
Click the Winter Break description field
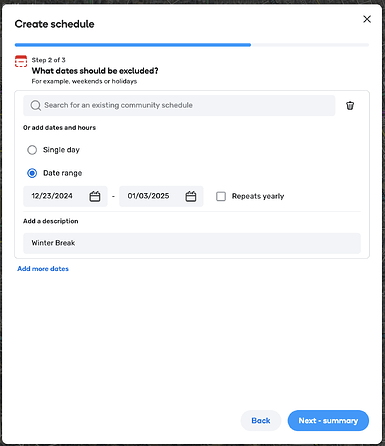point(192,243)
